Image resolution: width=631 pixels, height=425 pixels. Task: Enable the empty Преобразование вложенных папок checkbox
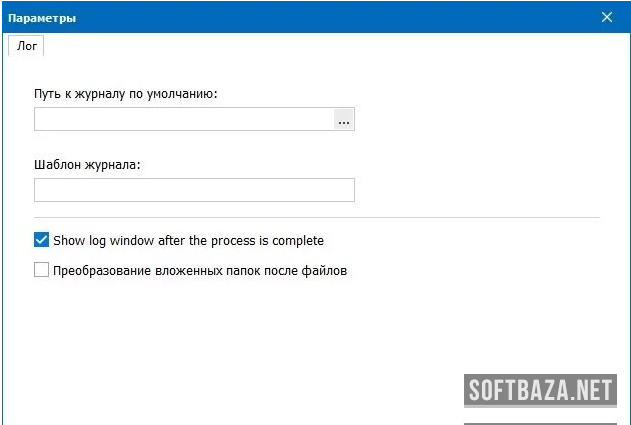click(x=41, y=270)
